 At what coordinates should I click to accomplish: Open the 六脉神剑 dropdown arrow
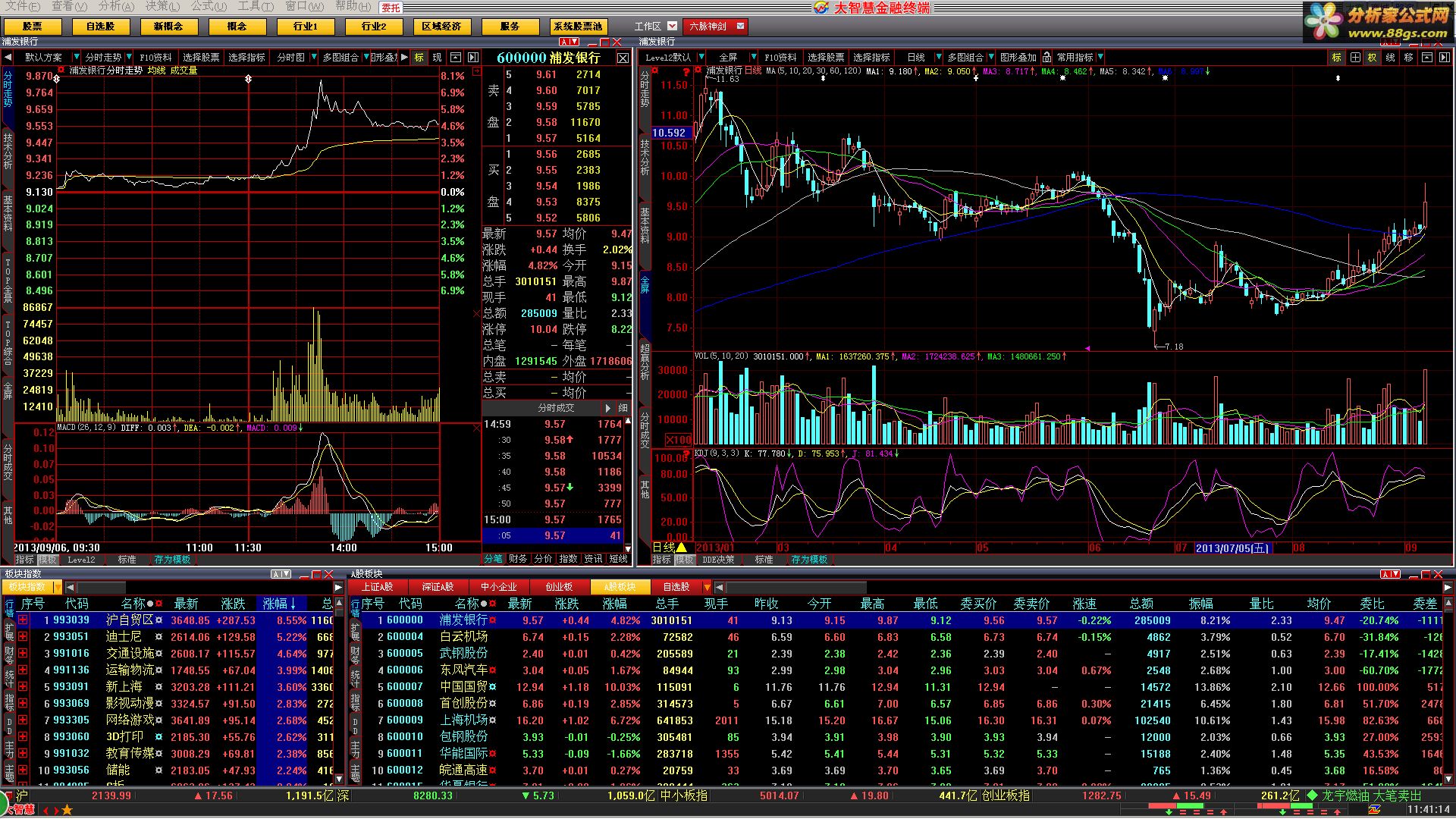741,27
